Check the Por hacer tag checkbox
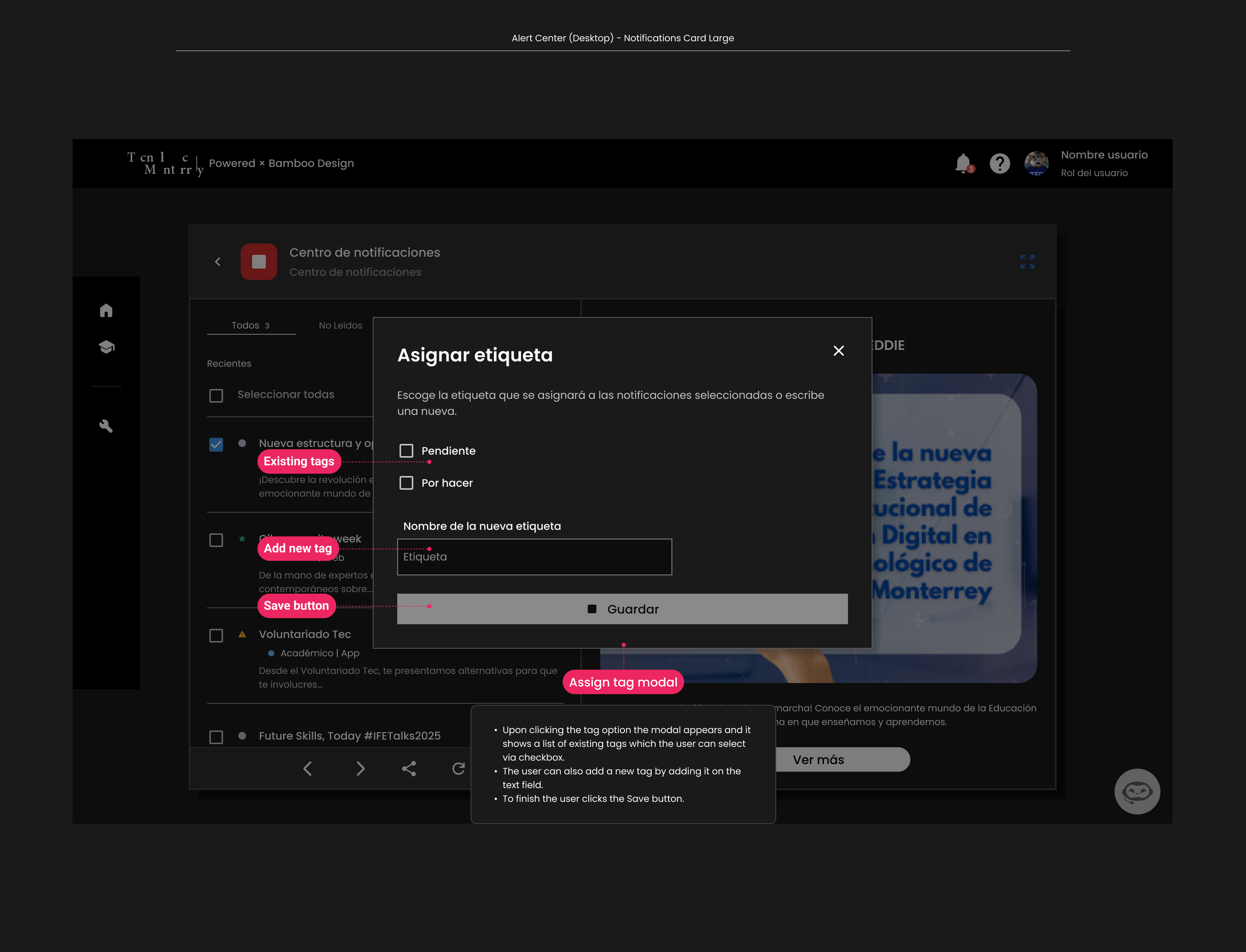 406,483
